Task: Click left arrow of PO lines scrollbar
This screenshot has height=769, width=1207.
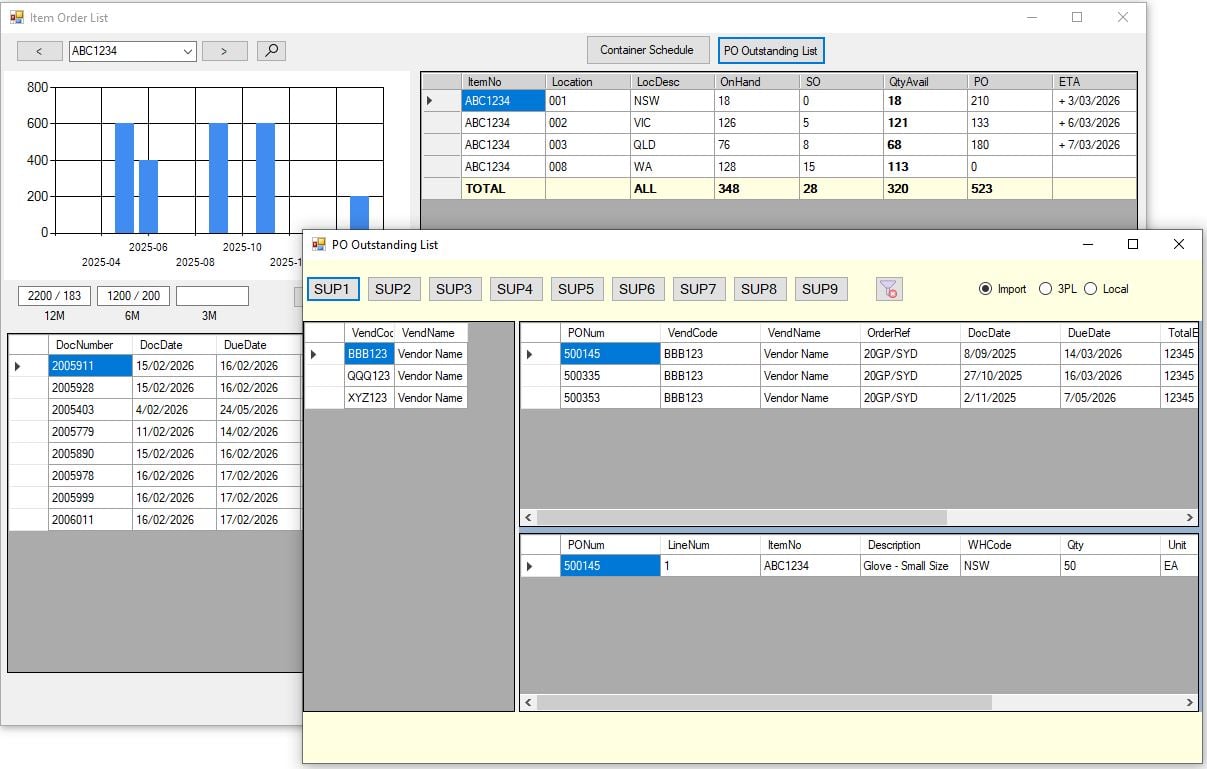Action: click(528, 703)
